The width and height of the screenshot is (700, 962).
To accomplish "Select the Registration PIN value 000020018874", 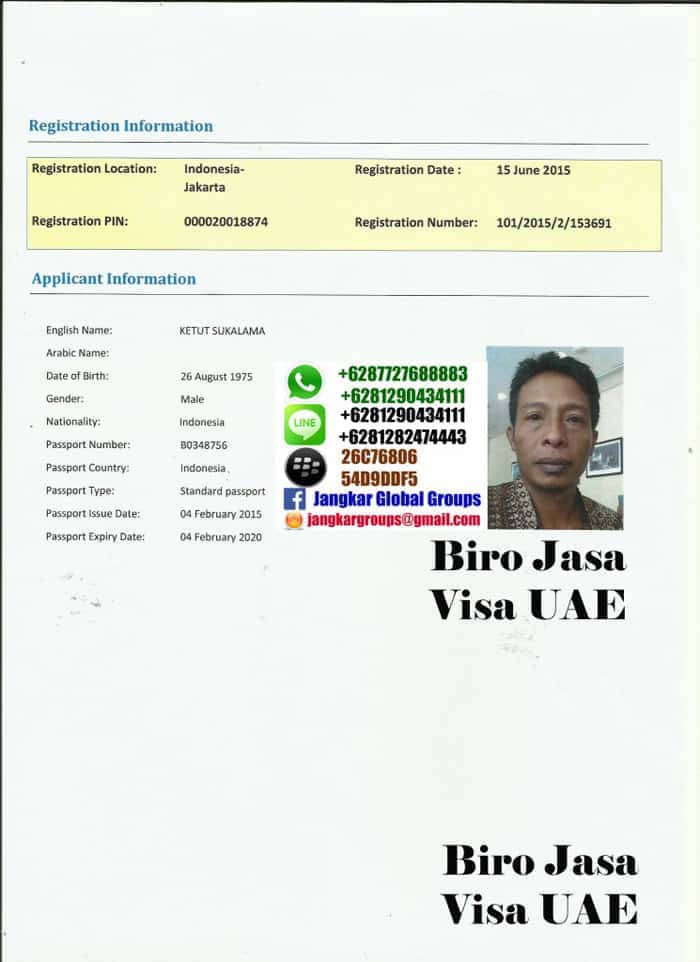I will point(225,222).
